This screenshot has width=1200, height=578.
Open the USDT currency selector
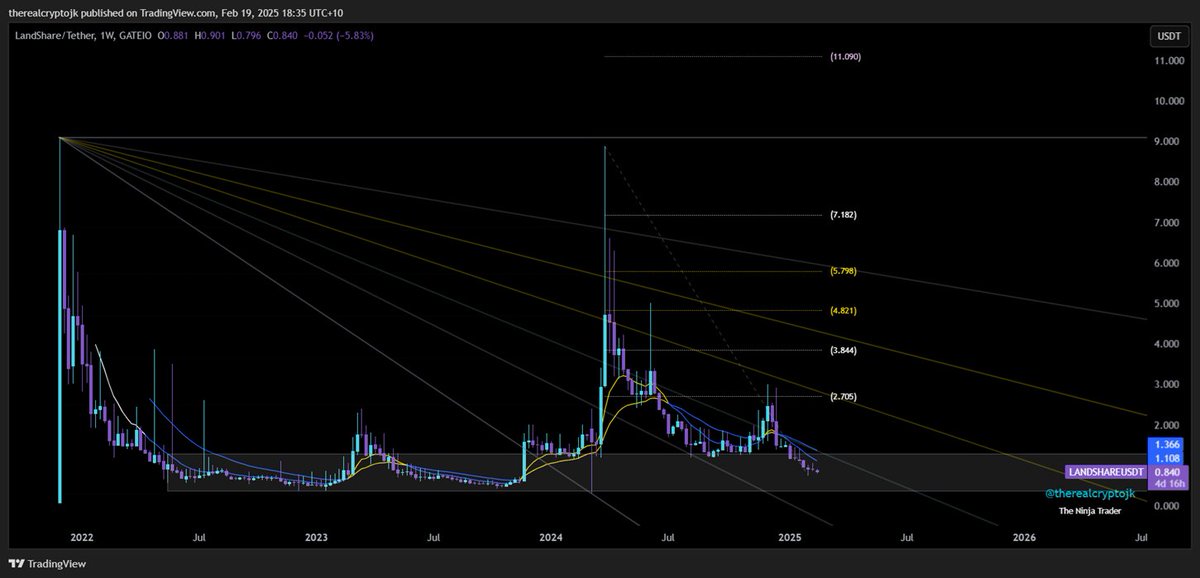pyautogui.click(x=1169, y=37)
